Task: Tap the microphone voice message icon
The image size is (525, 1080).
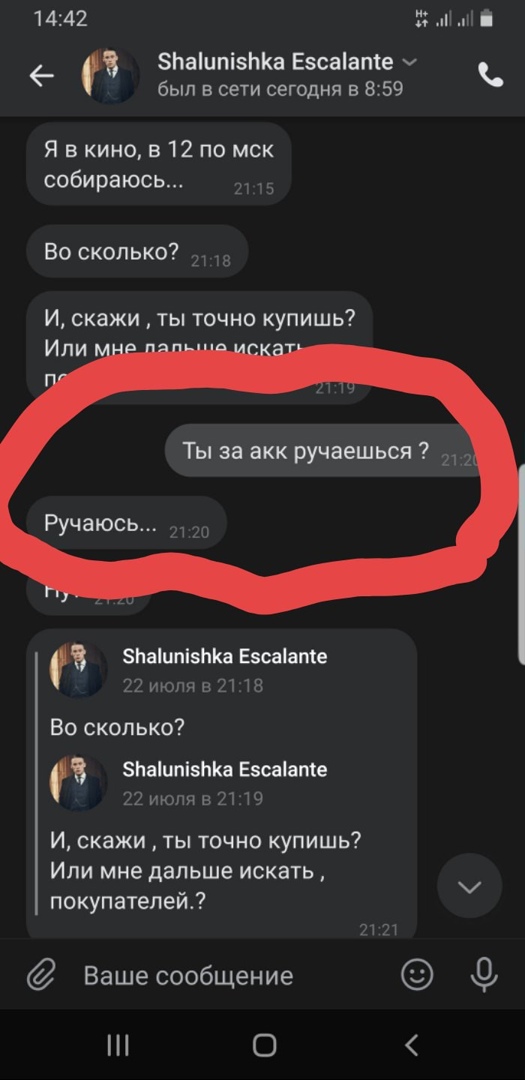Action: pos(484,975)
